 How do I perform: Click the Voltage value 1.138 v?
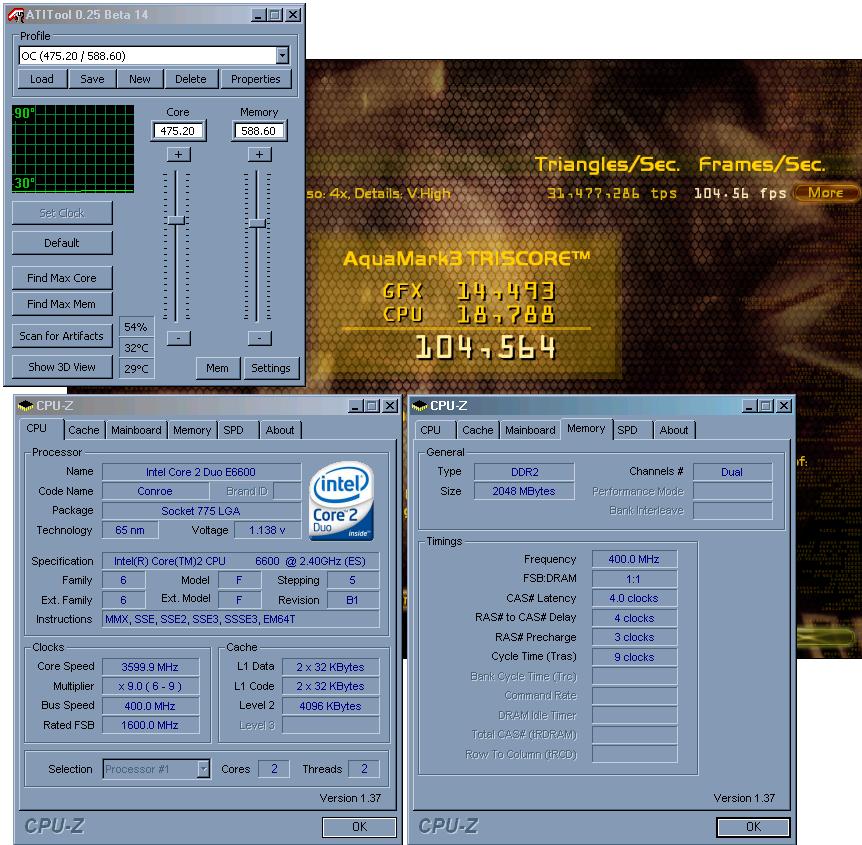click(267, 531)
